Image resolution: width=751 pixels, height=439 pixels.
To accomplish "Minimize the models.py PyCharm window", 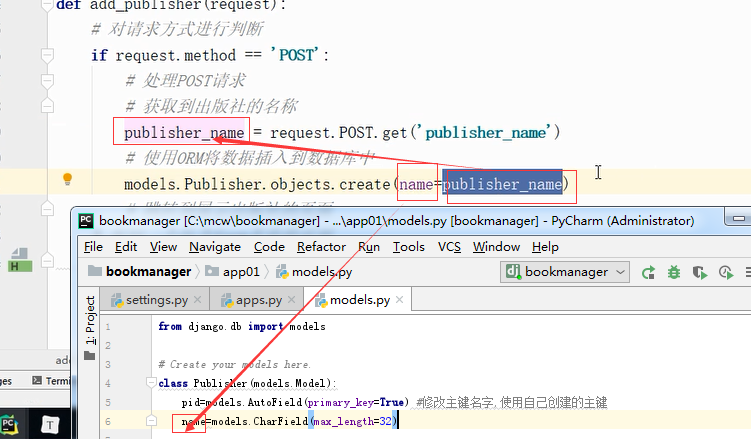I will pyautogui.click(x=738, y=219).
